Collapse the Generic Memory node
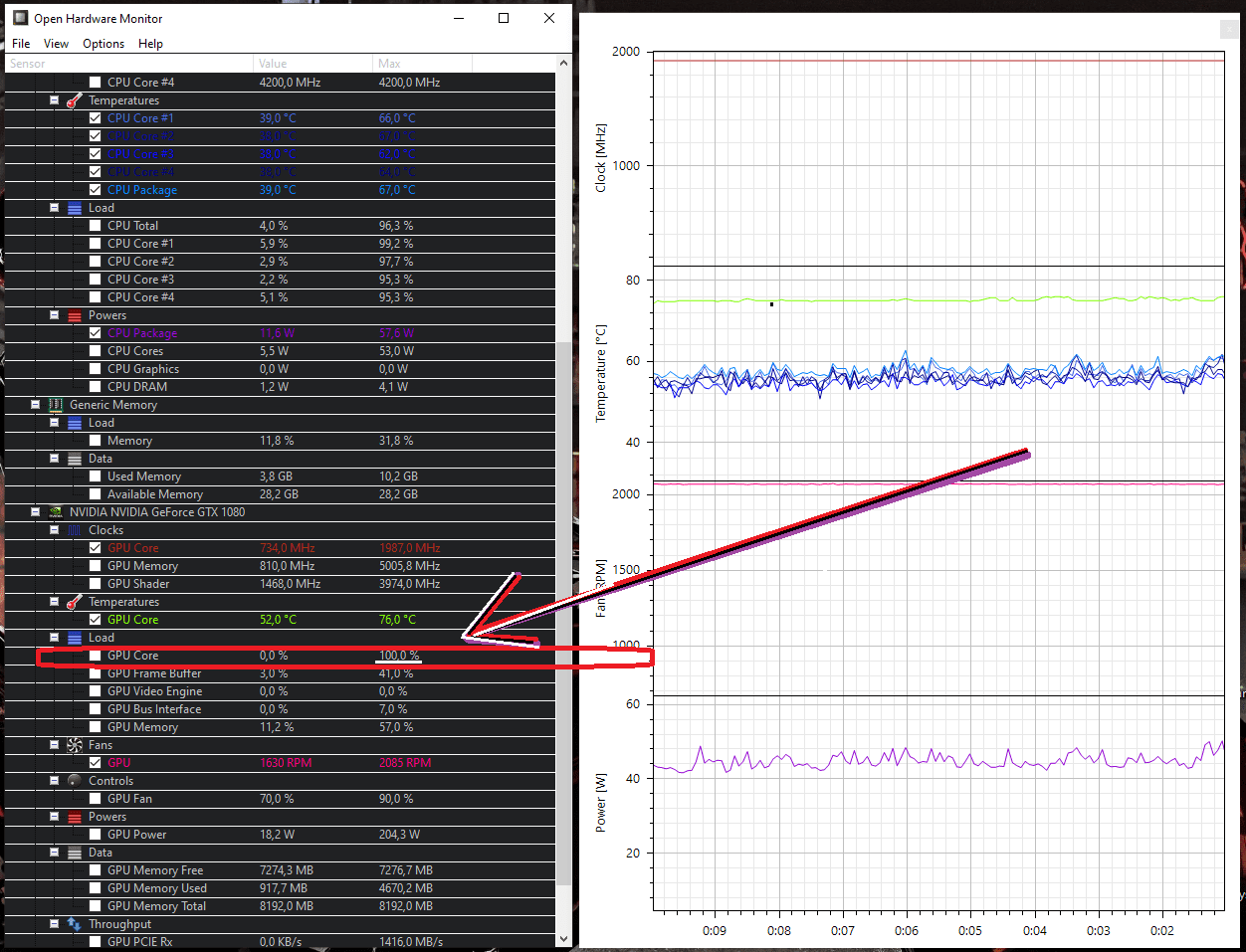The image size is (1246, 952). [x=36, y=405]
